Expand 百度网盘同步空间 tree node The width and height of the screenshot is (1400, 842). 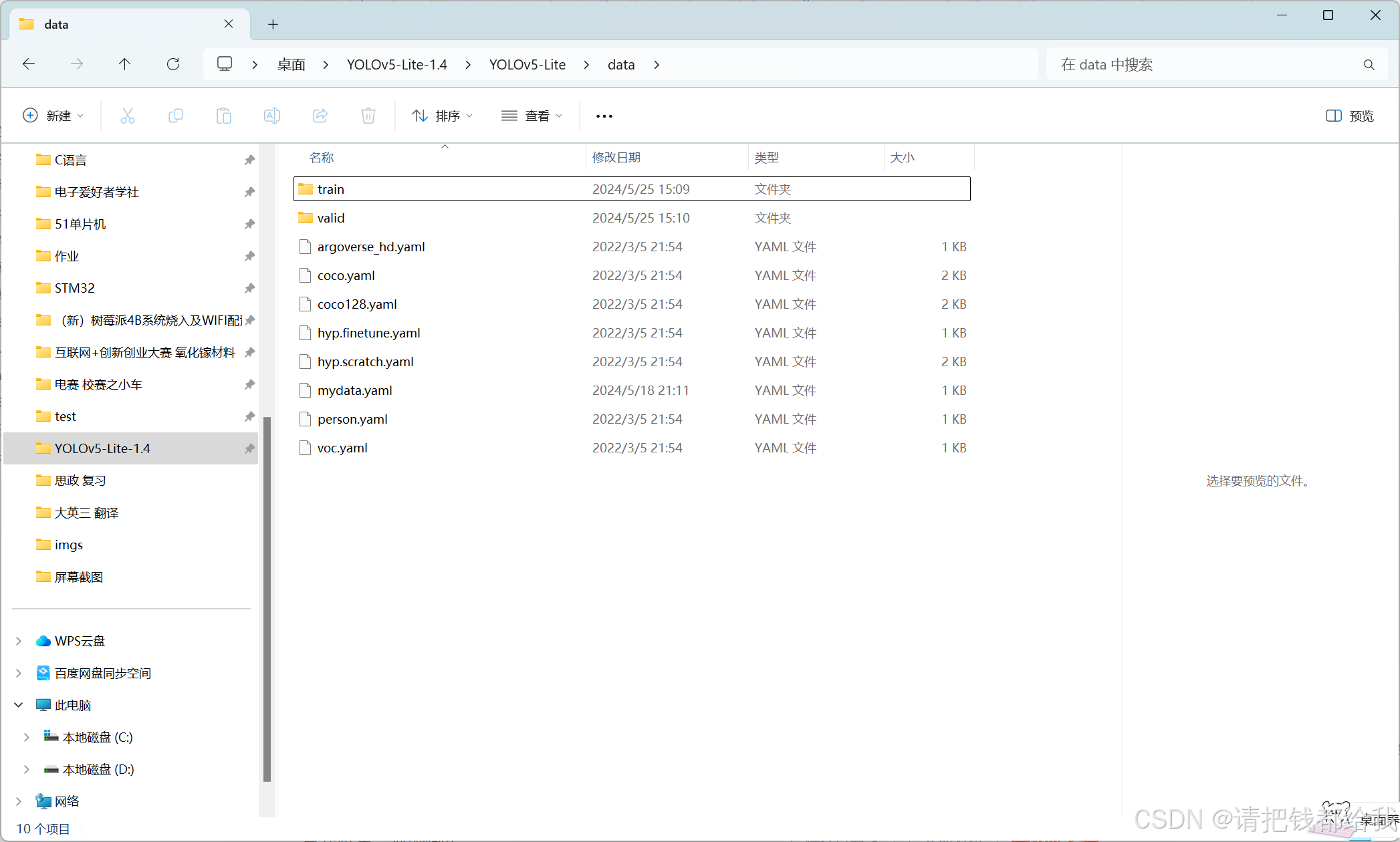pyautogui.click(x=19, y=674)
